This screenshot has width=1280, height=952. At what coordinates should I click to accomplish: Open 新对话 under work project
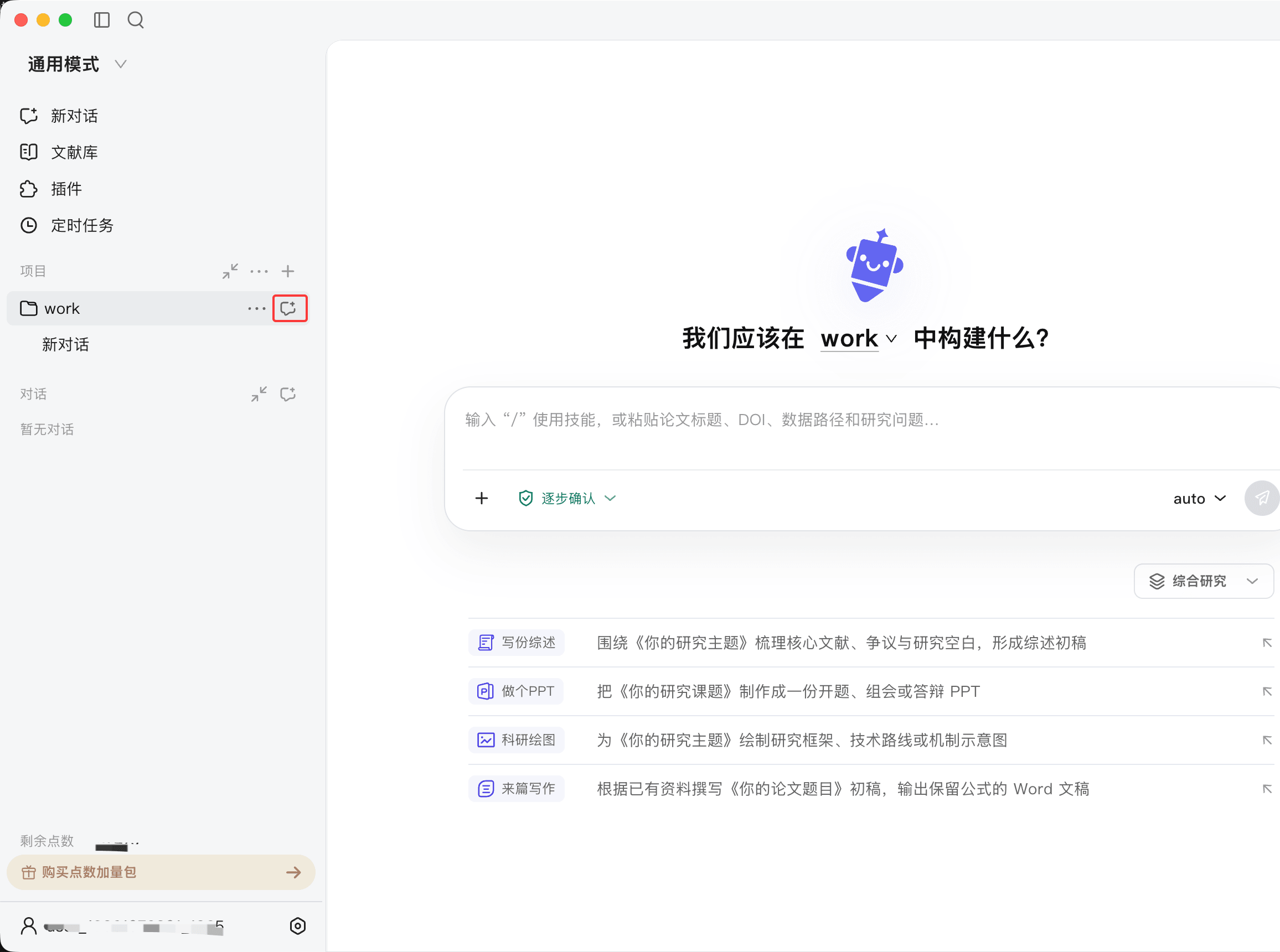[x=65, y=345]
